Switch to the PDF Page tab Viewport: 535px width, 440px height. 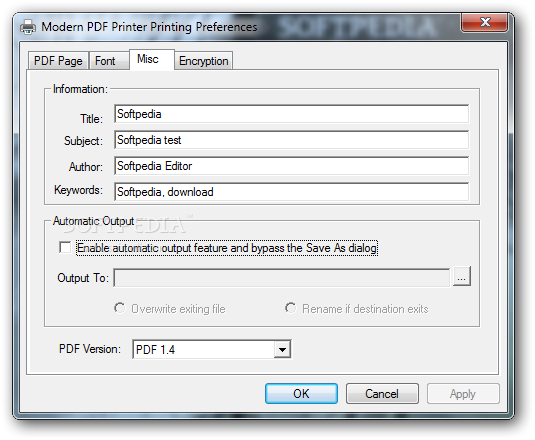[x=58, y=61]
